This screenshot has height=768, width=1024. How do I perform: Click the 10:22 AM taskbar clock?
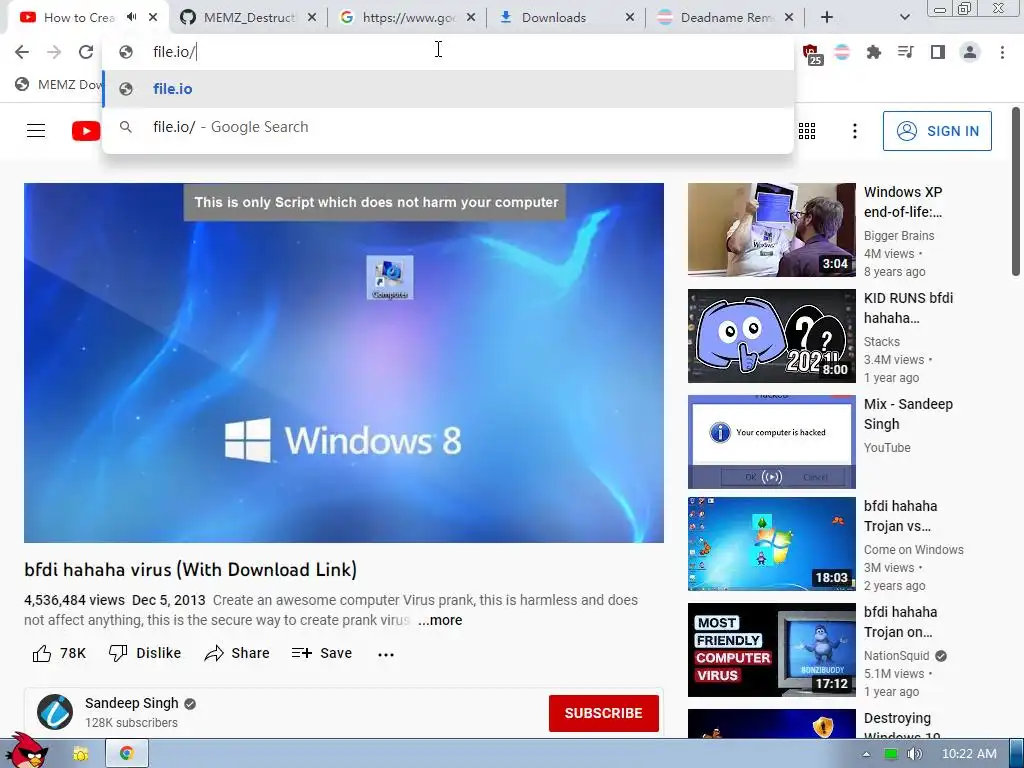click(x=969, y=754)
